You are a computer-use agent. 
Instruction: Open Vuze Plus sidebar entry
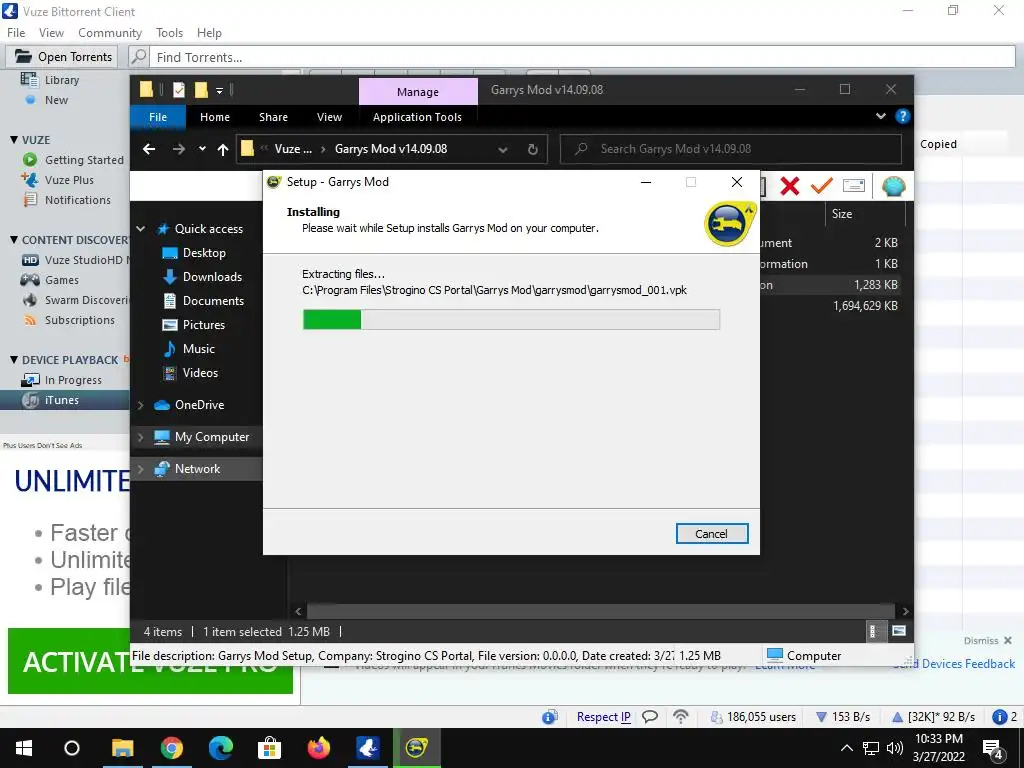(69, 180)
